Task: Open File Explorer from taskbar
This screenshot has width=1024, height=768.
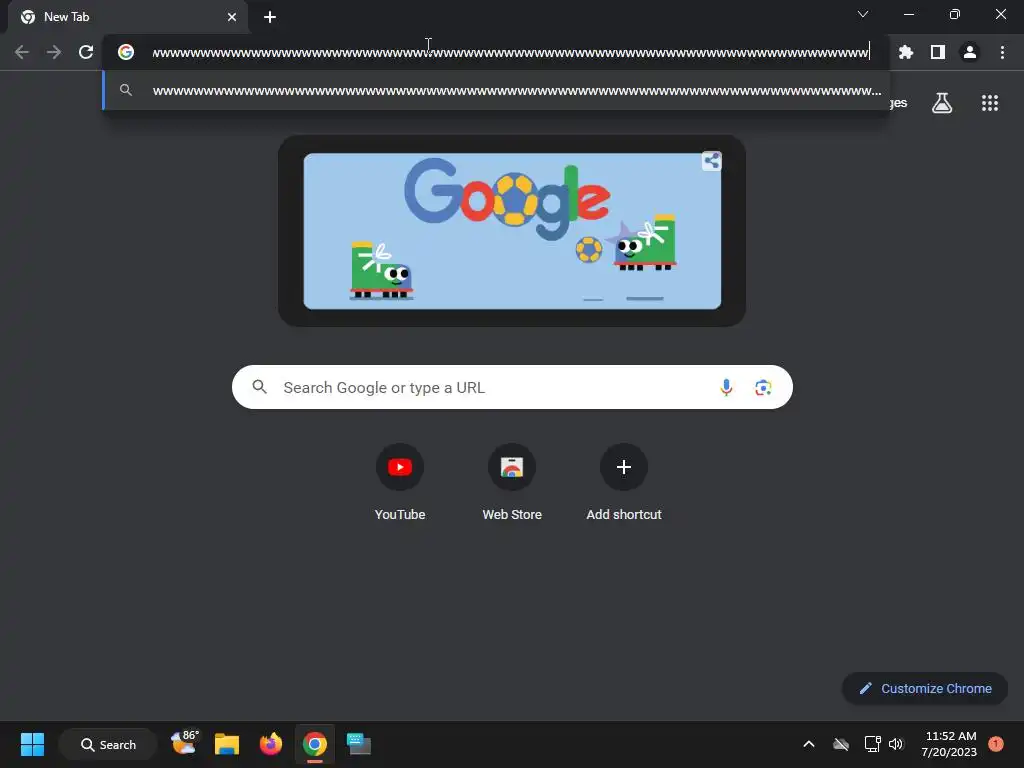Action: [227, 744]
